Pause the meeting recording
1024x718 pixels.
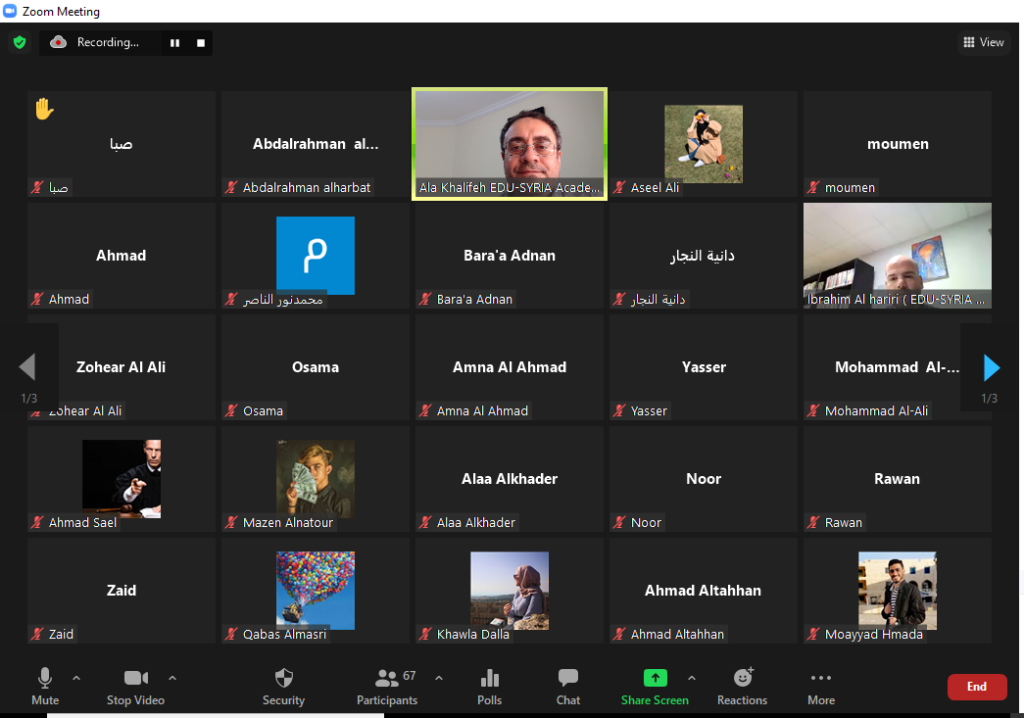coord(175,43)
